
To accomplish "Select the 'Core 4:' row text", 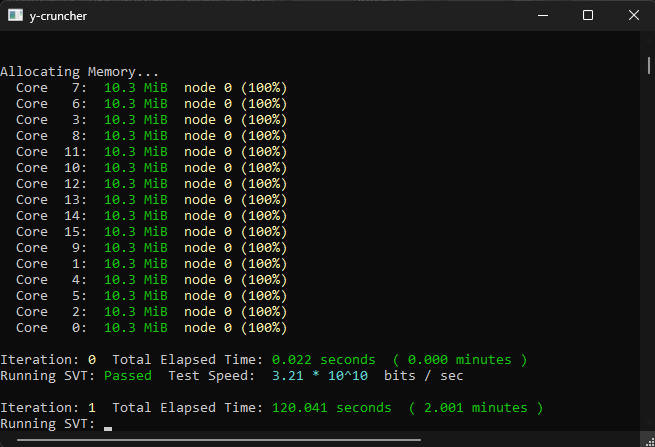I will click(x=152, y=280).
